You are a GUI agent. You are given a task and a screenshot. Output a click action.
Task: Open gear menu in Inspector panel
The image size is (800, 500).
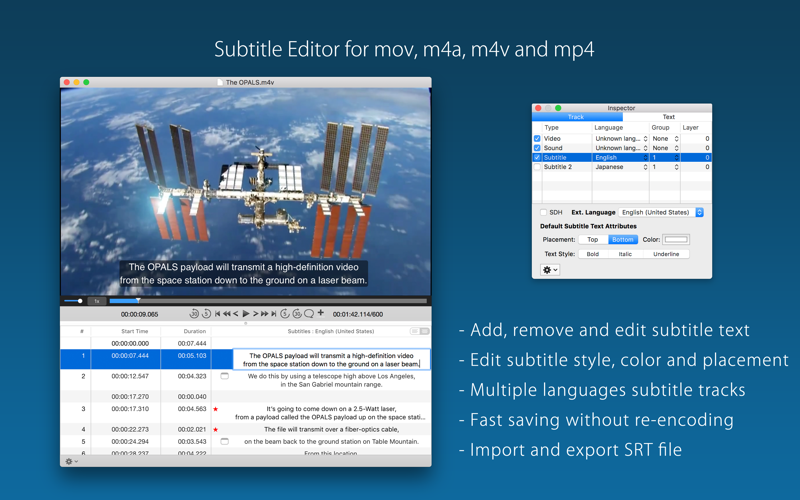(550, 270)
